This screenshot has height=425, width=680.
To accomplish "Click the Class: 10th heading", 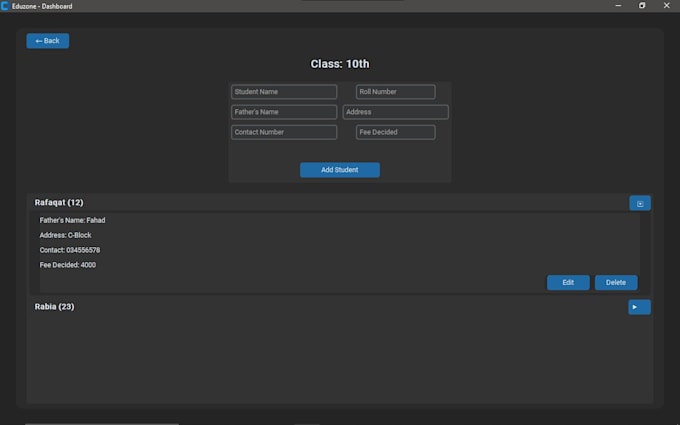I will coord(340,64).
